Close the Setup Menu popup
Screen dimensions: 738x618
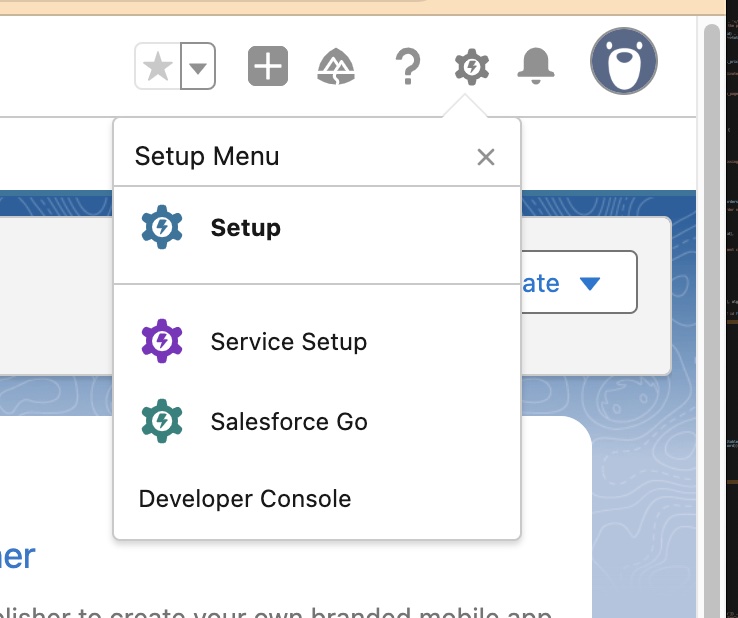click(x=486, y=157)
